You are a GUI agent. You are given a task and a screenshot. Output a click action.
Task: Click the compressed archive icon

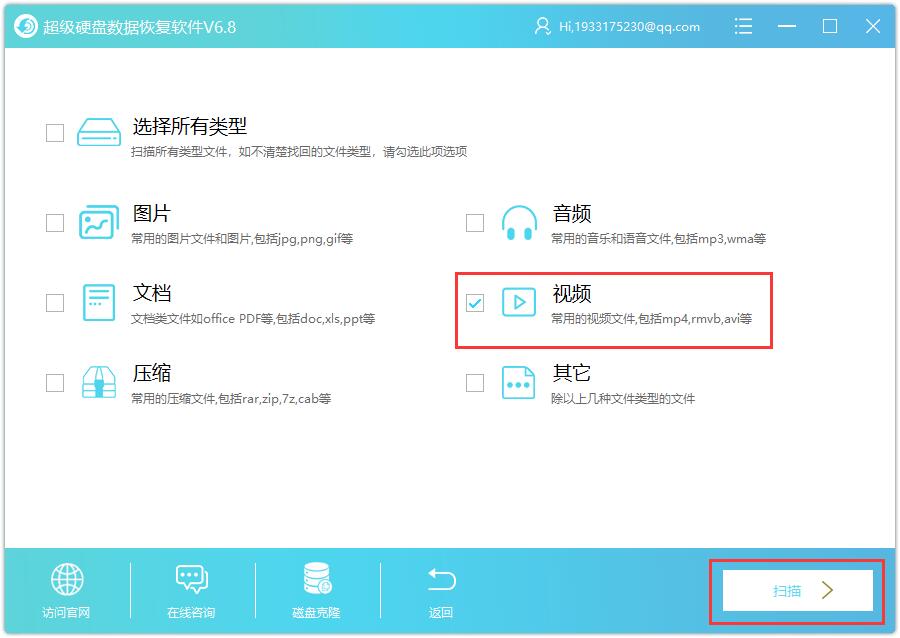click(99, 382)
